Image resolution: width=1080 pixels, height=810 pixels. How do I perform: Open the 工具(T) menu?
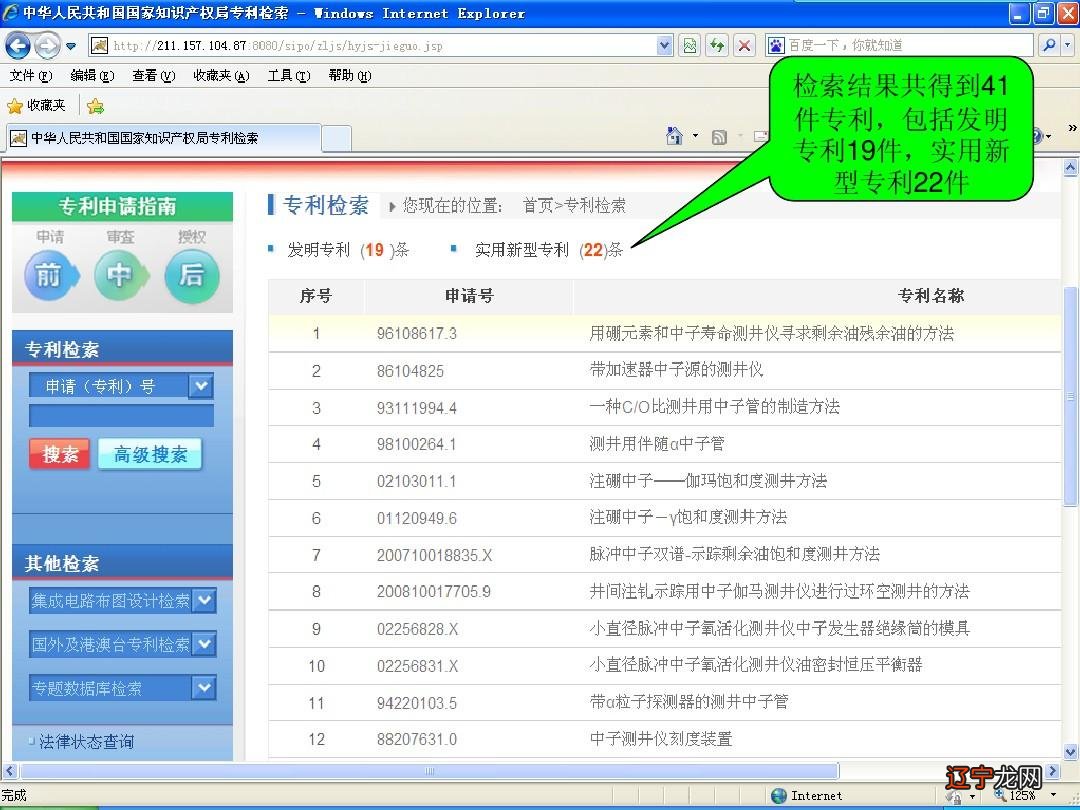288,74
